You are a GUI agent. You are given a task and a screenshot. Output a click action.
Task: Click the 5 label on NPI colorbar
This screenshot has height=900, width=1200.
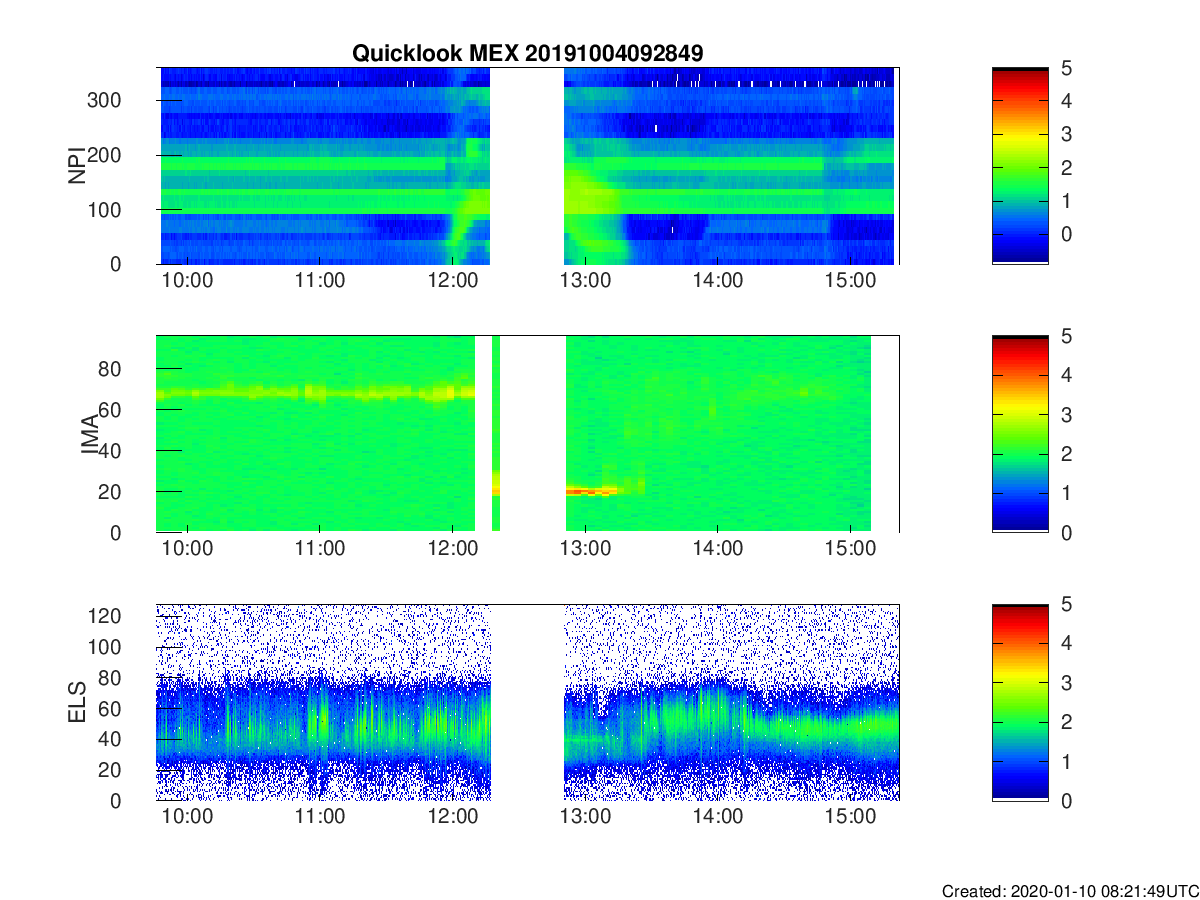(1065, 68)
